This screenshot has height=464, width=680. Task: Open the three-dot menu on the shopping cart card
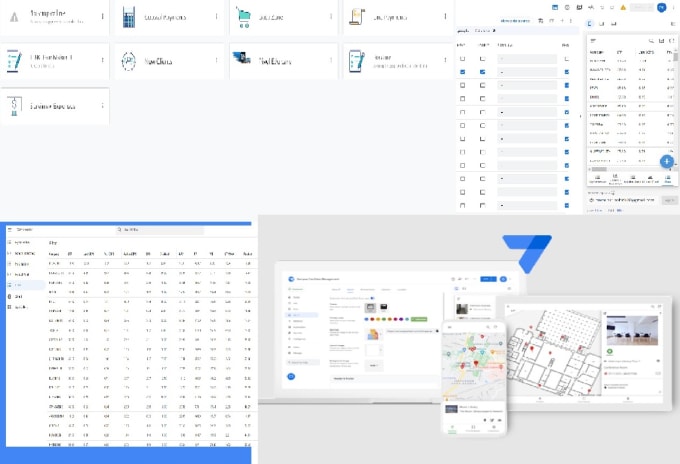tap(331, 16)
